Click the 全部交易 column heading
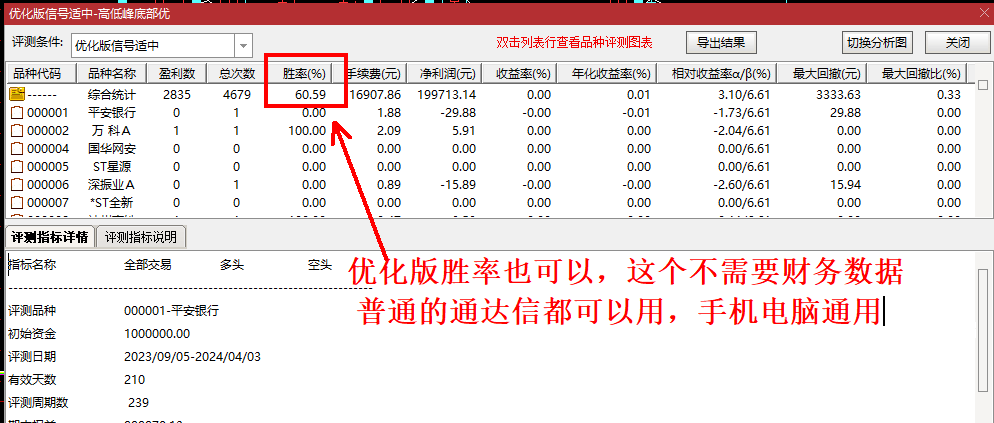This screenshot has height=423, width=994. tap(148, 266)
